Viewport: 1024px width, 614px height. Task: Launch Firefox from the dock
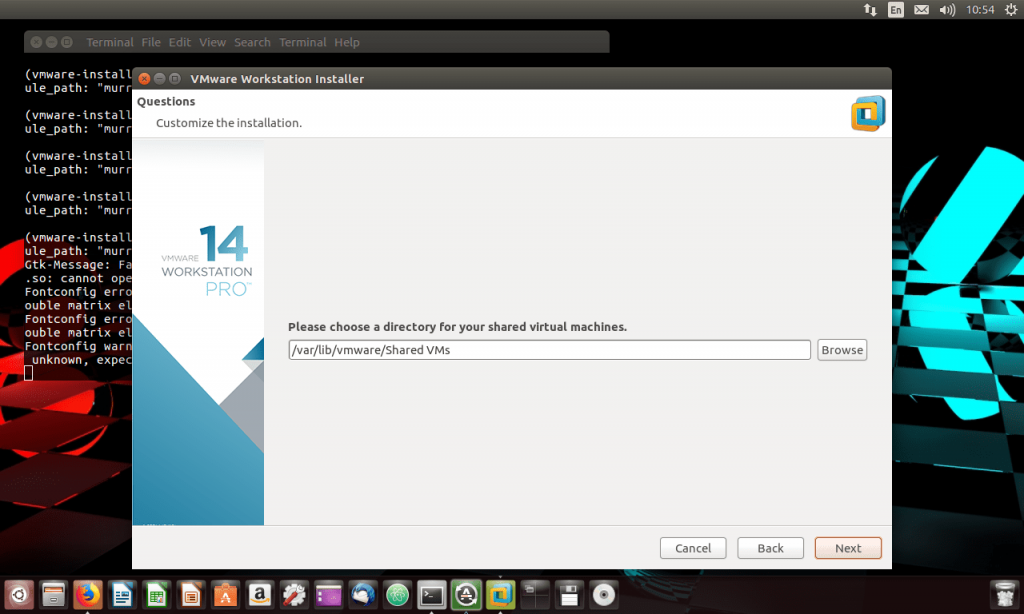coord(88,595)
